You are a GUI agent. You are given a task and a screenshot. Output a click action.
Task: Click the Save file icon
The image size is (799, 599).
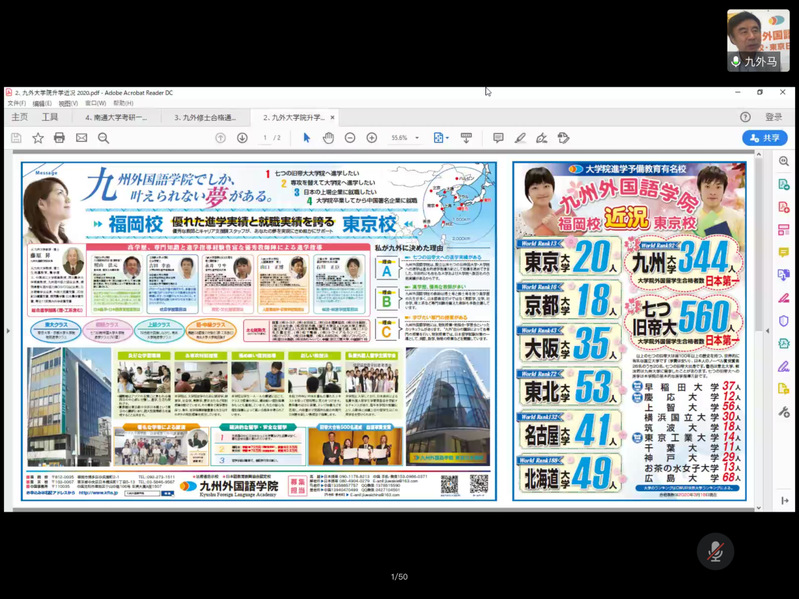point(16,138)
